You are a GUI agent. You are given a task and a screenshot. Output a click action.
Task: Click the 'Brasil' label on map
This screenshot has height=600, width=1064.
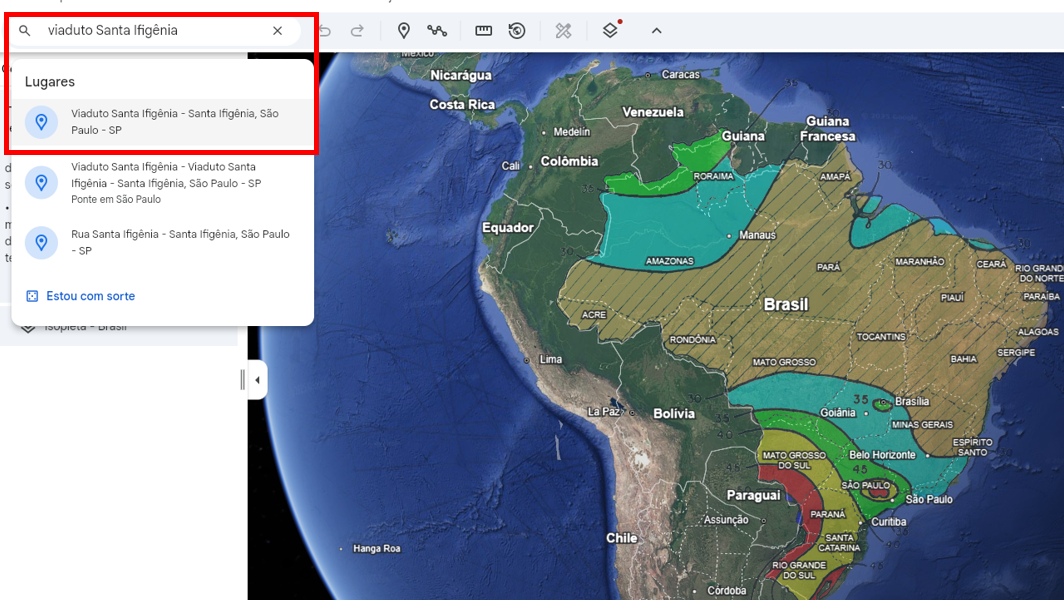(x=785, y=304)
